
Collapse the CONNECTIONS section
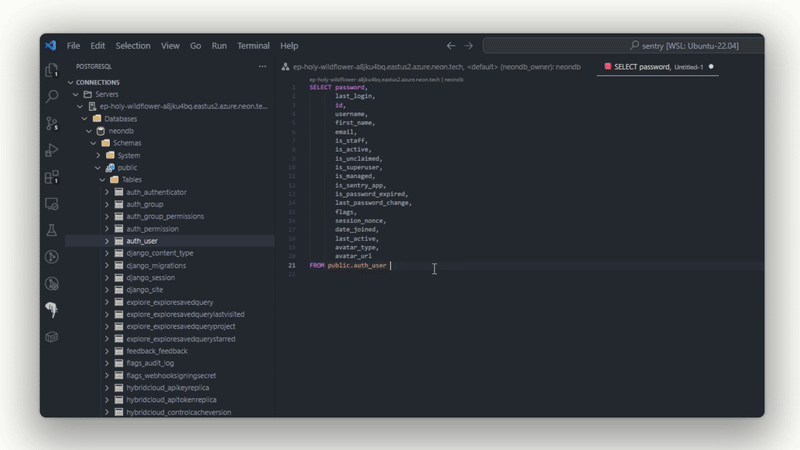click(70, 82)
